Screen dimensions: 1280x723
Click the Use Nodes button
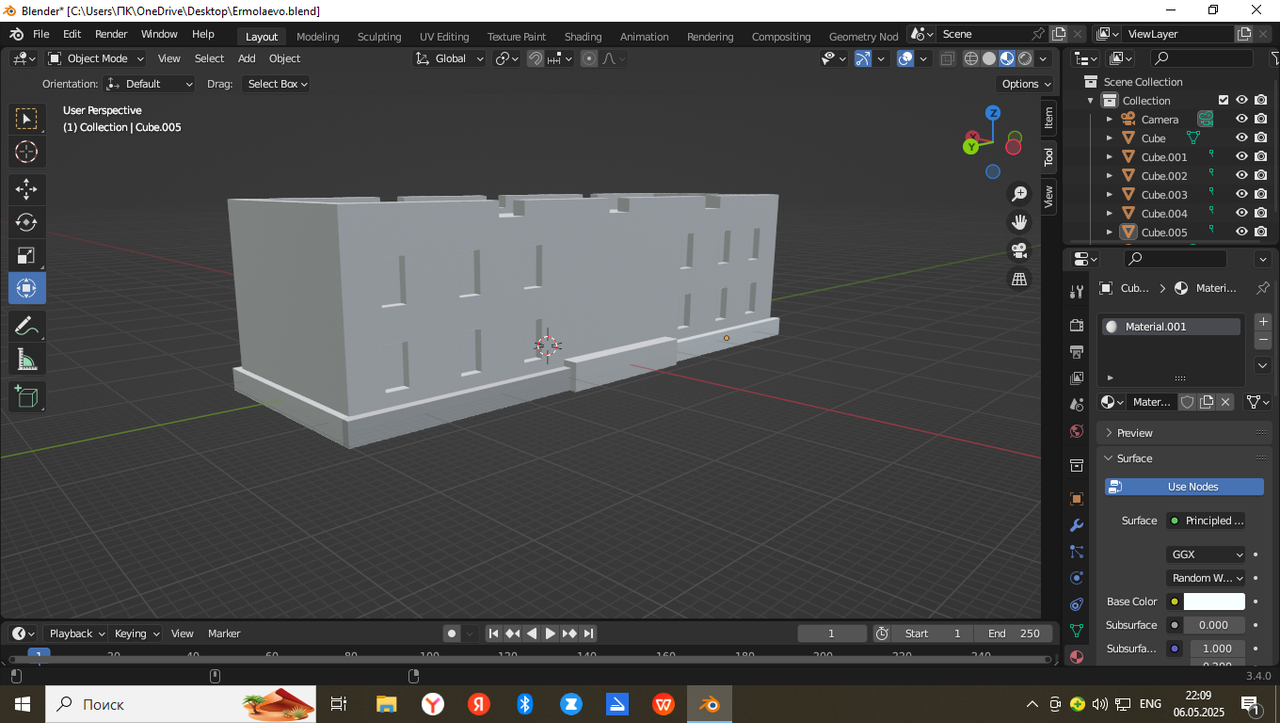[1184, 487]
